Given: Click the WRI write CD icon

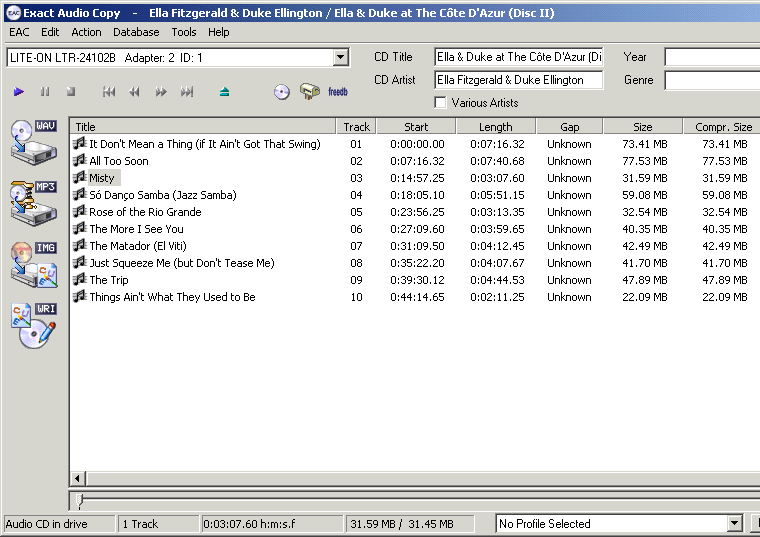Looking at the screenshot, I should coord(33,326).
